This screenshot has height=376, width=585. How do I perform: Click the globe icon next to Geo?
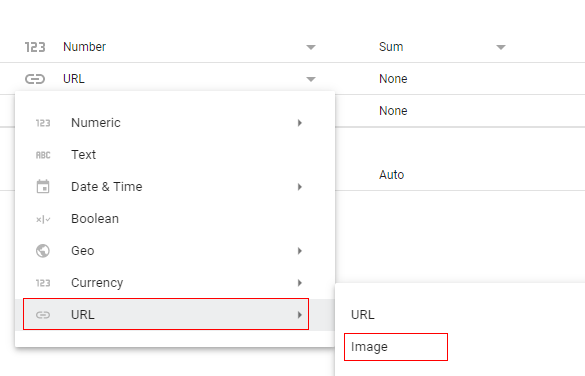[43, 251]
